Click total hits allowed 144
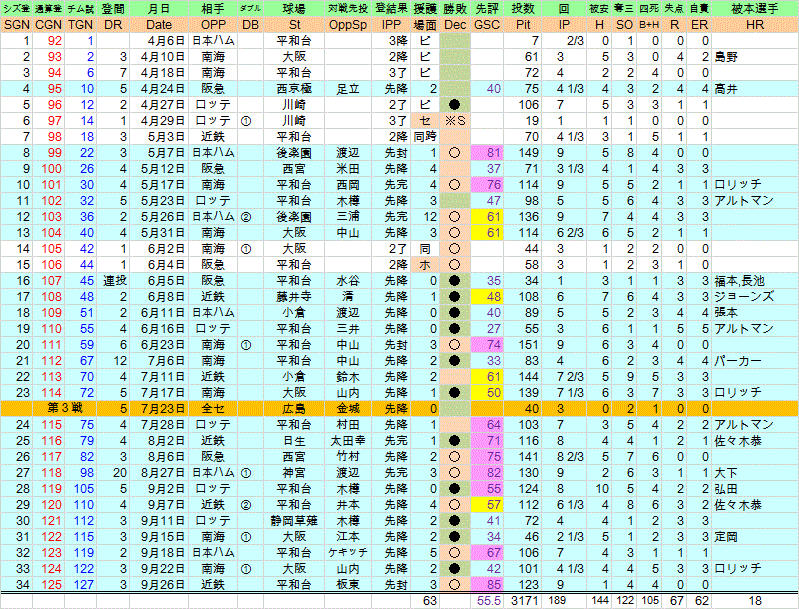799x609 pixels. 600,600
